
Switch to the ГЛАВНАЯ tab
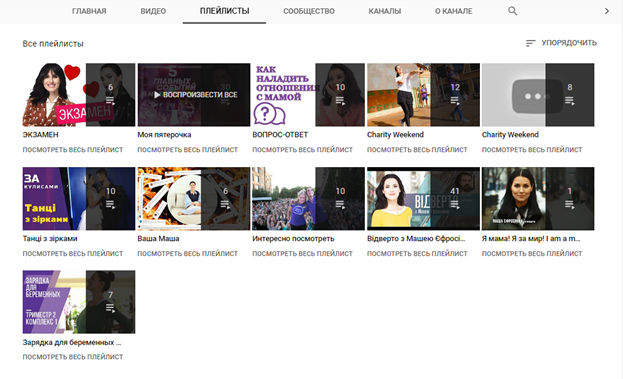[x=89, y=11]
